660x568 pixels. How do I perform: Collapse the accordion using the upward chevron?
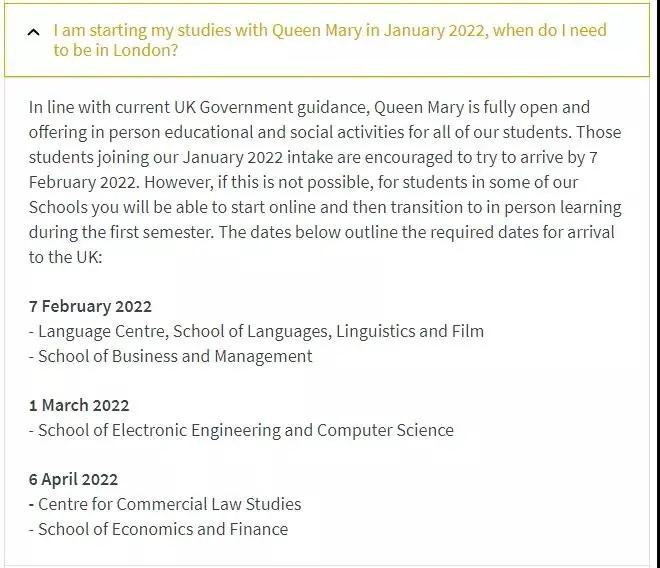coord(33,32)
